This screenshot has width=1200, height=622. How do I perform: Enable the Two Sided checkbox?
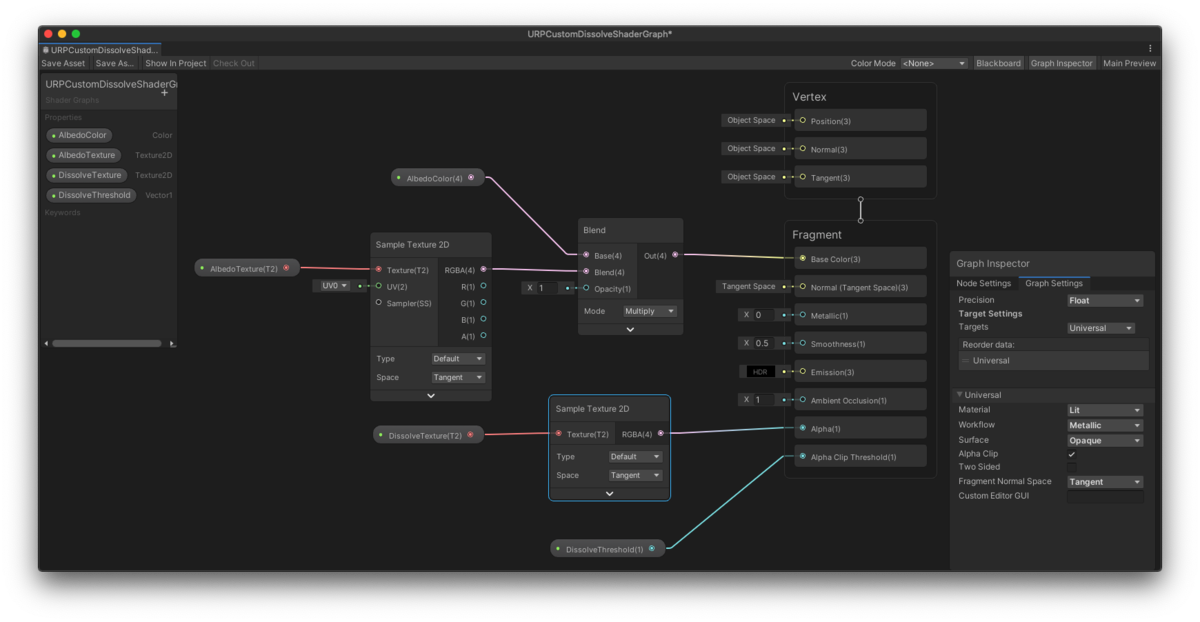click(1072, 467)
